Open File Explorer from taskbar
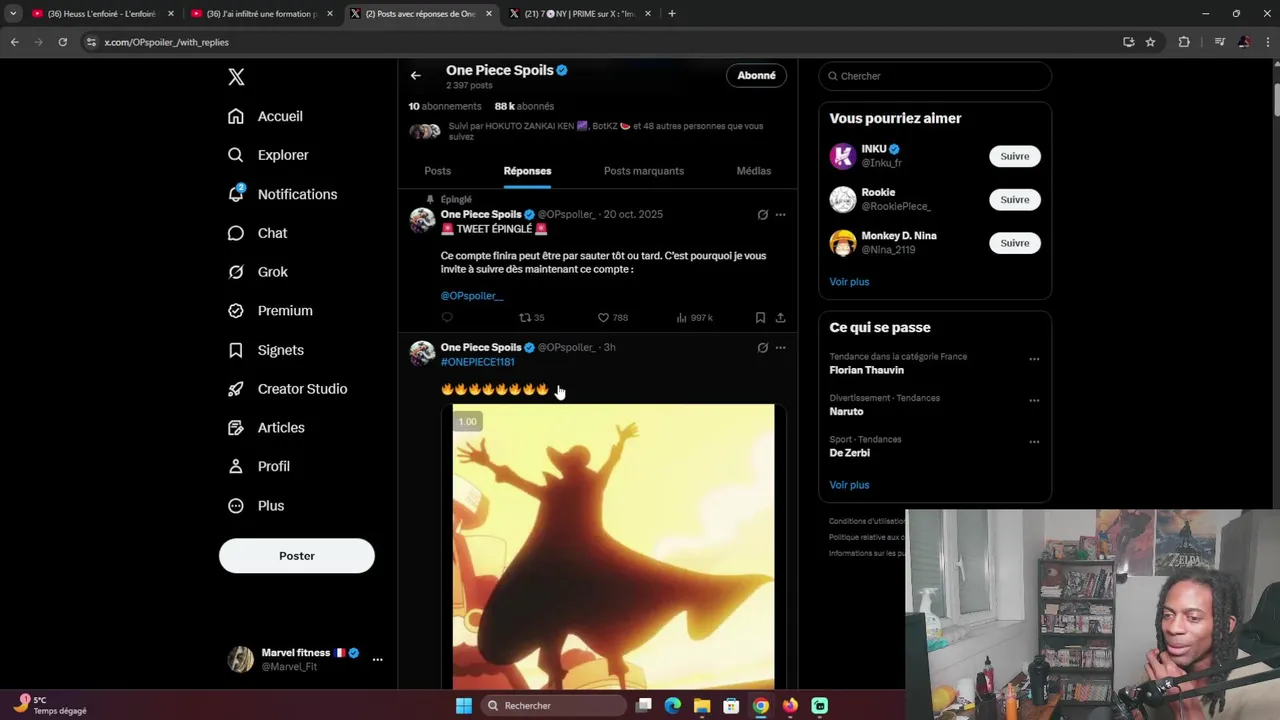1280x720 pixels. point(702,706)
